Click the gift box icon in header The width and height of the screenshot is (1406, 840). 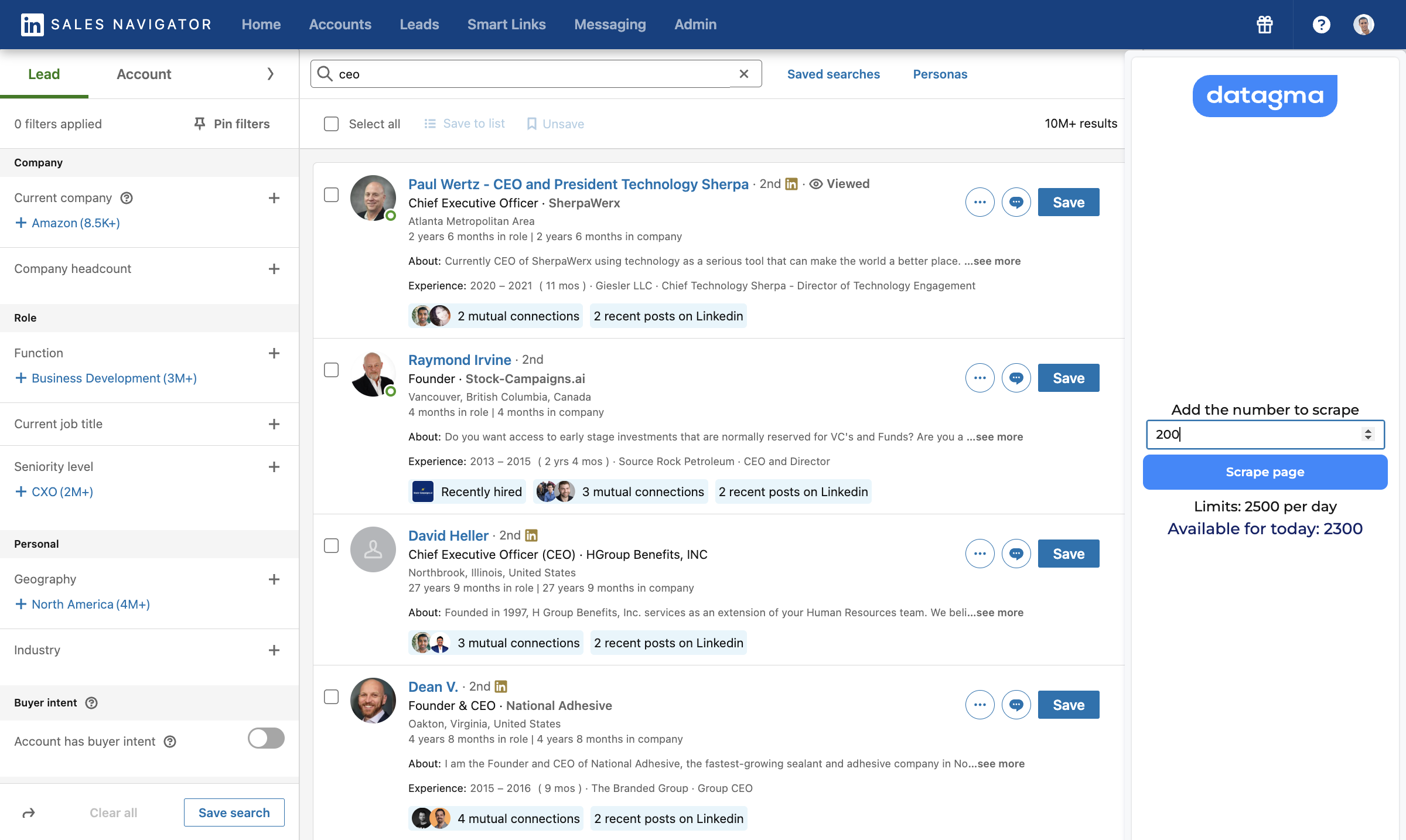point(1265,25)
